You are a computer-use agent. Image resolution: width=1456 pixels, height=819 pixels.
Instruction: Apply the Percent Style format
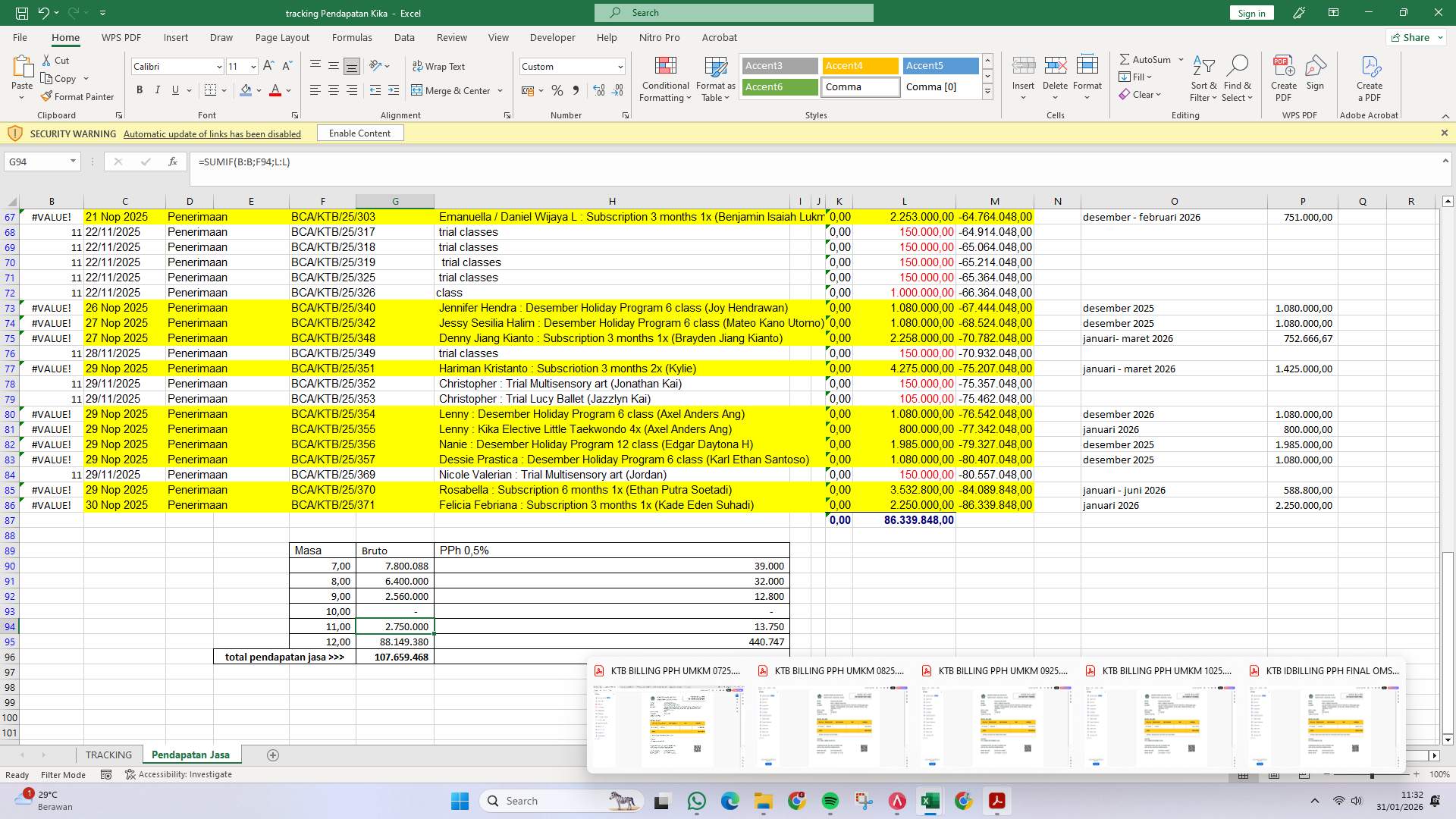pos(557,90)
